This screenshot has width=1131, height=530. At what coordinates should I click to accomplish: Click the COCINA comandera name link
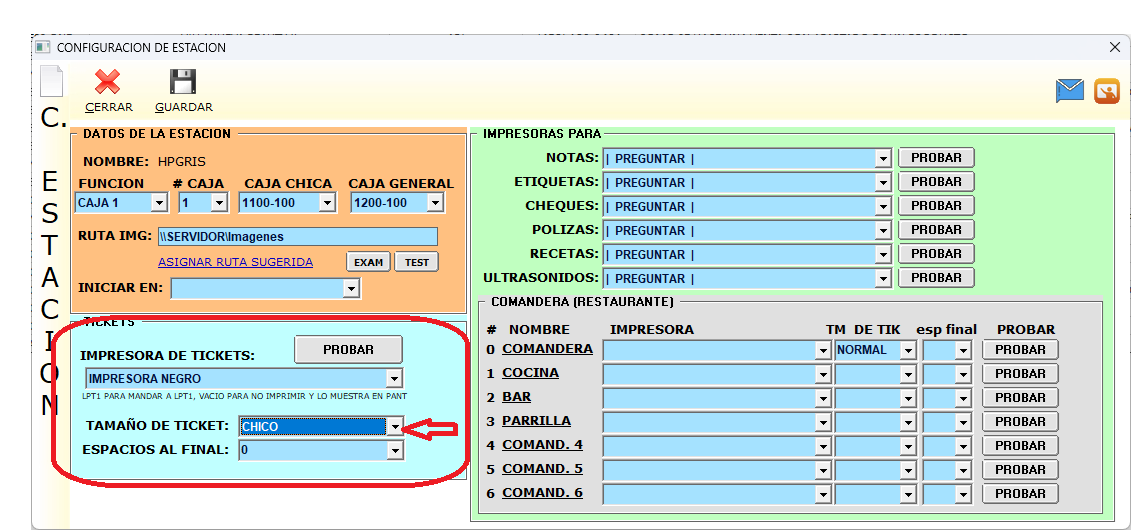(x=530, y=373)
